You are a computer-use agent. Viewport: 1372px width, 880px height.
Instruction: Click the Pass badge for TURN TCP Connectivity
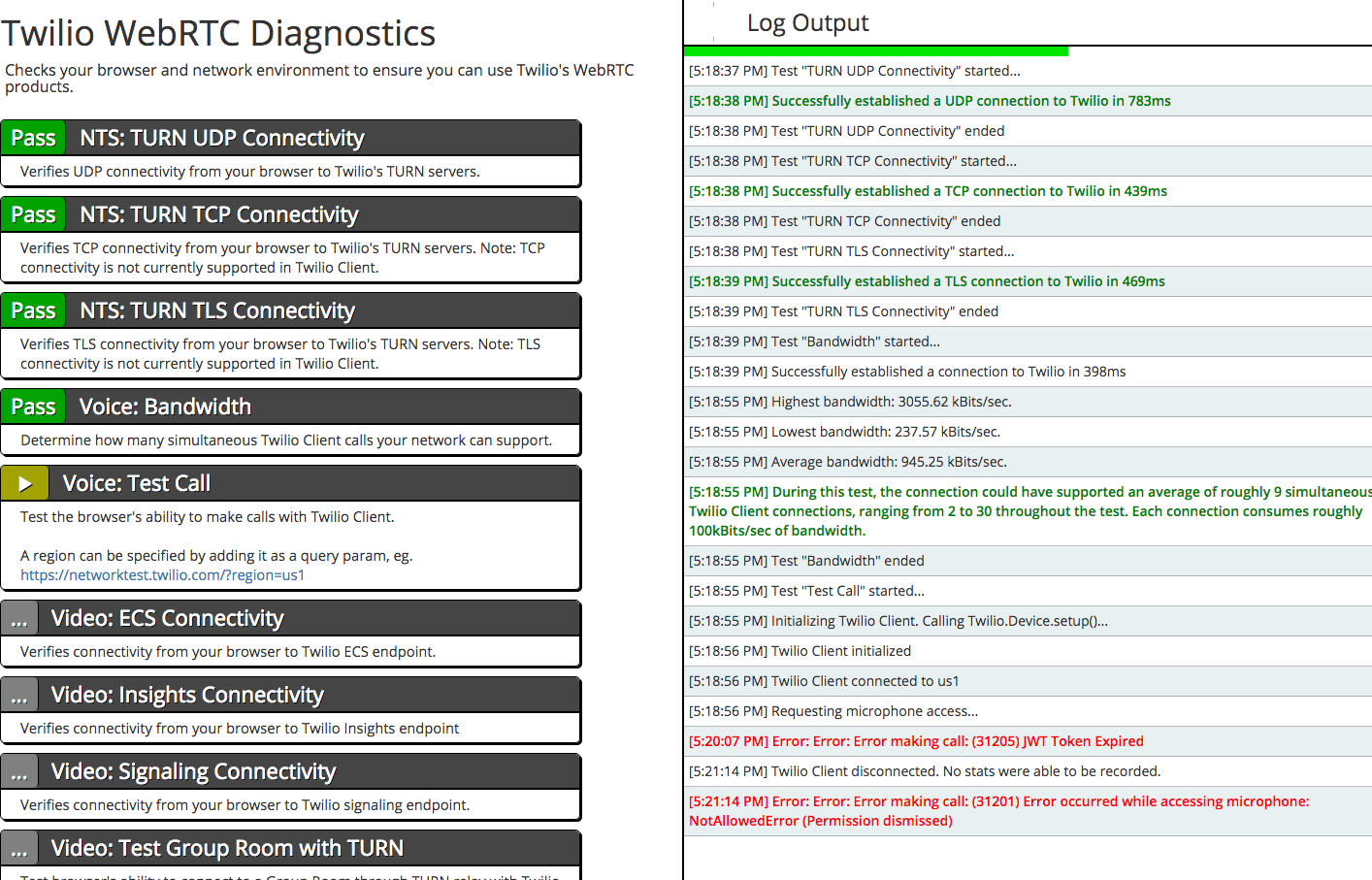33,214
